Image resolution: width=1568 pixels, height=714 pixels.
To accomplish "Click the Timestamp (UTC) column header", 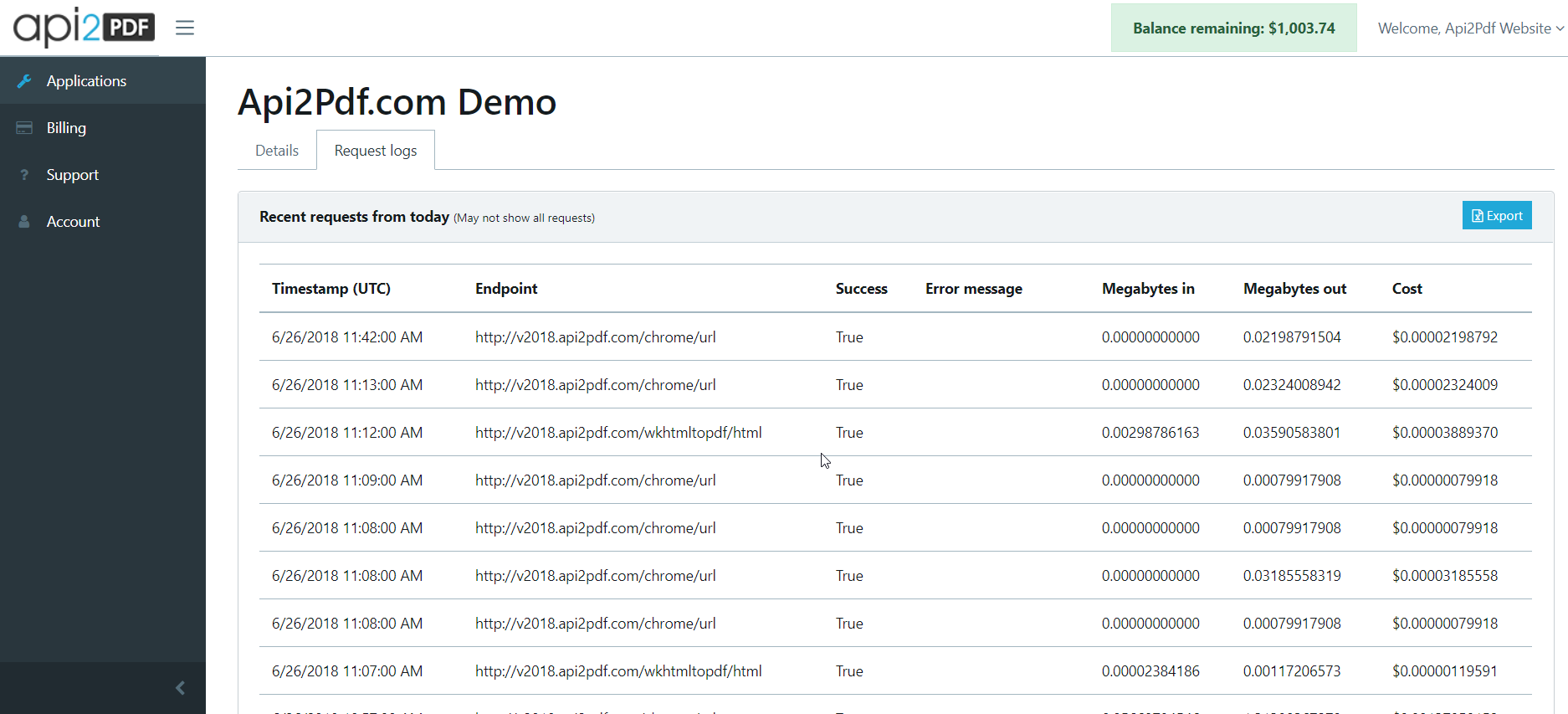I will 331,289.
